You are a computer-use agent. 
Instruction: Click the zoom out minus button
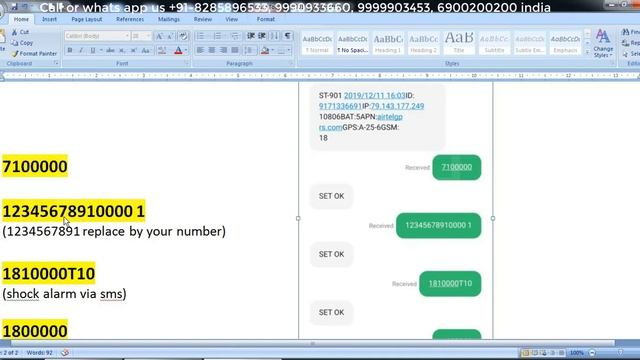click(592, 353)
